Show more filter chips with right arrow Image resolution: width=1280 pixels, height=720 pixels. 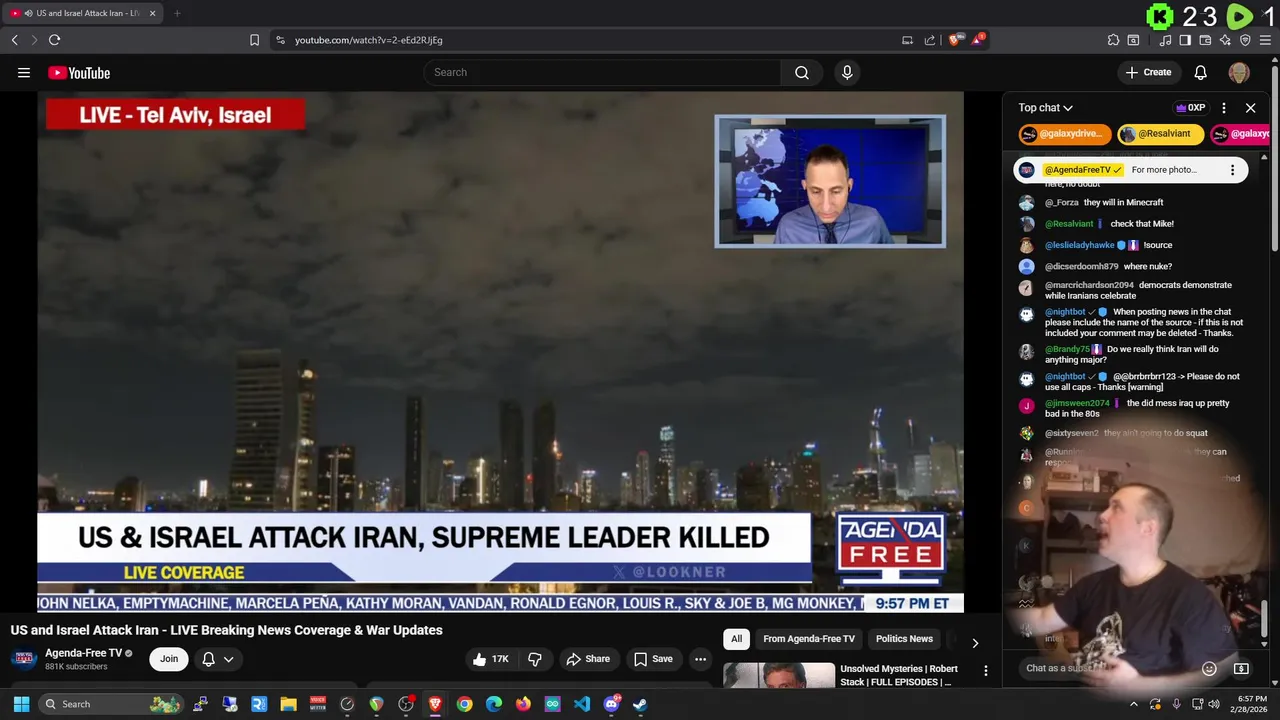[975, 643]
